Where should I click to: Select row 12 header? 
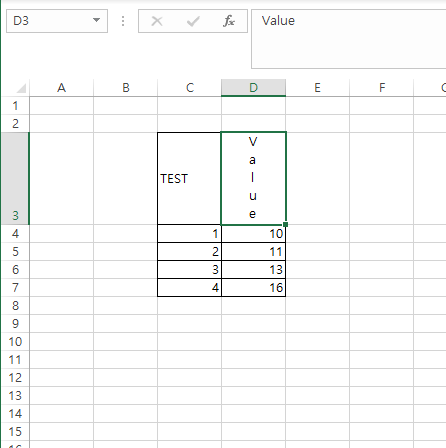click(15, 378)
